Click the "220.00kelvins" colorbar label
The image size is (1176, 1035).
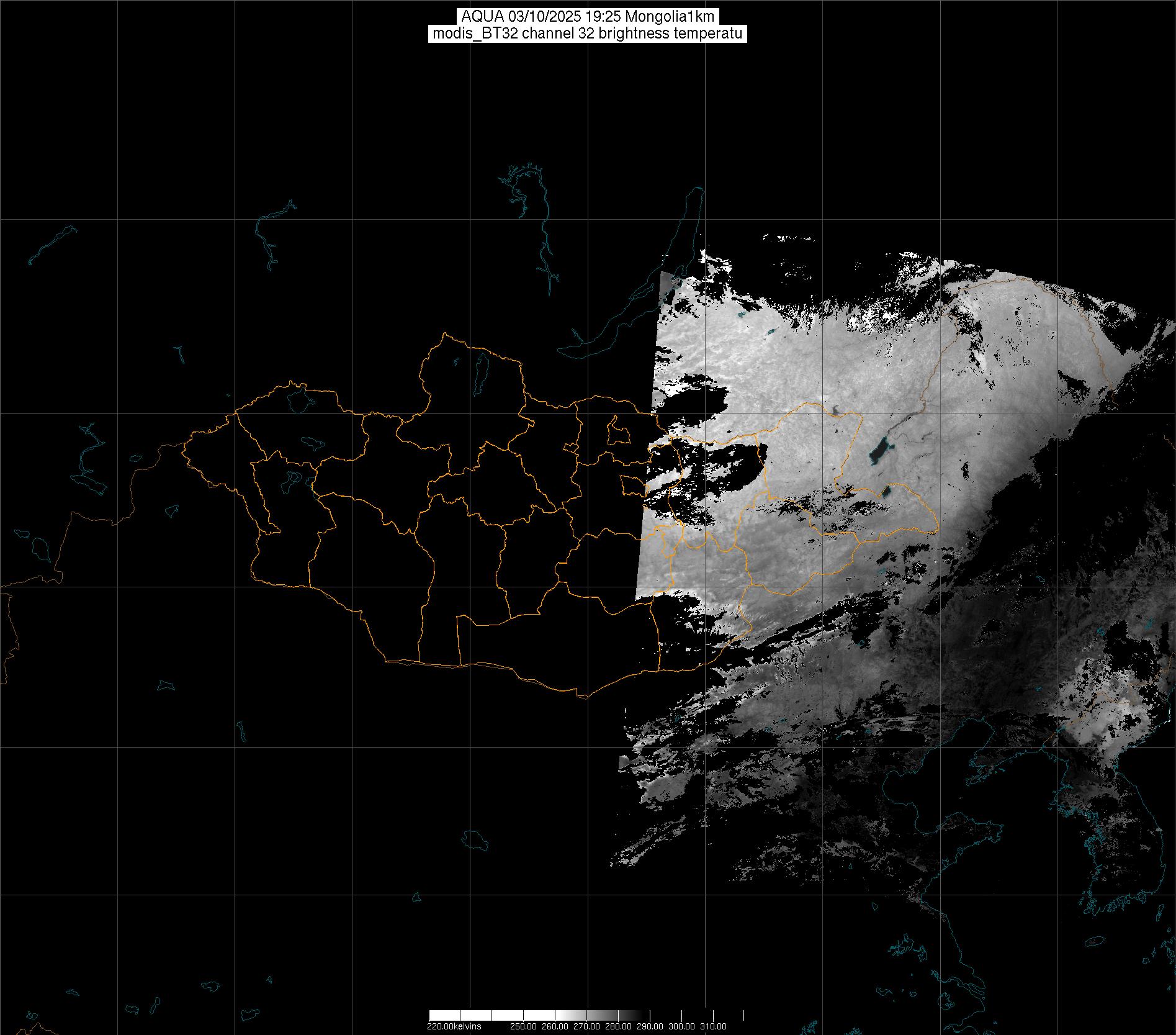coord(454,1026)
